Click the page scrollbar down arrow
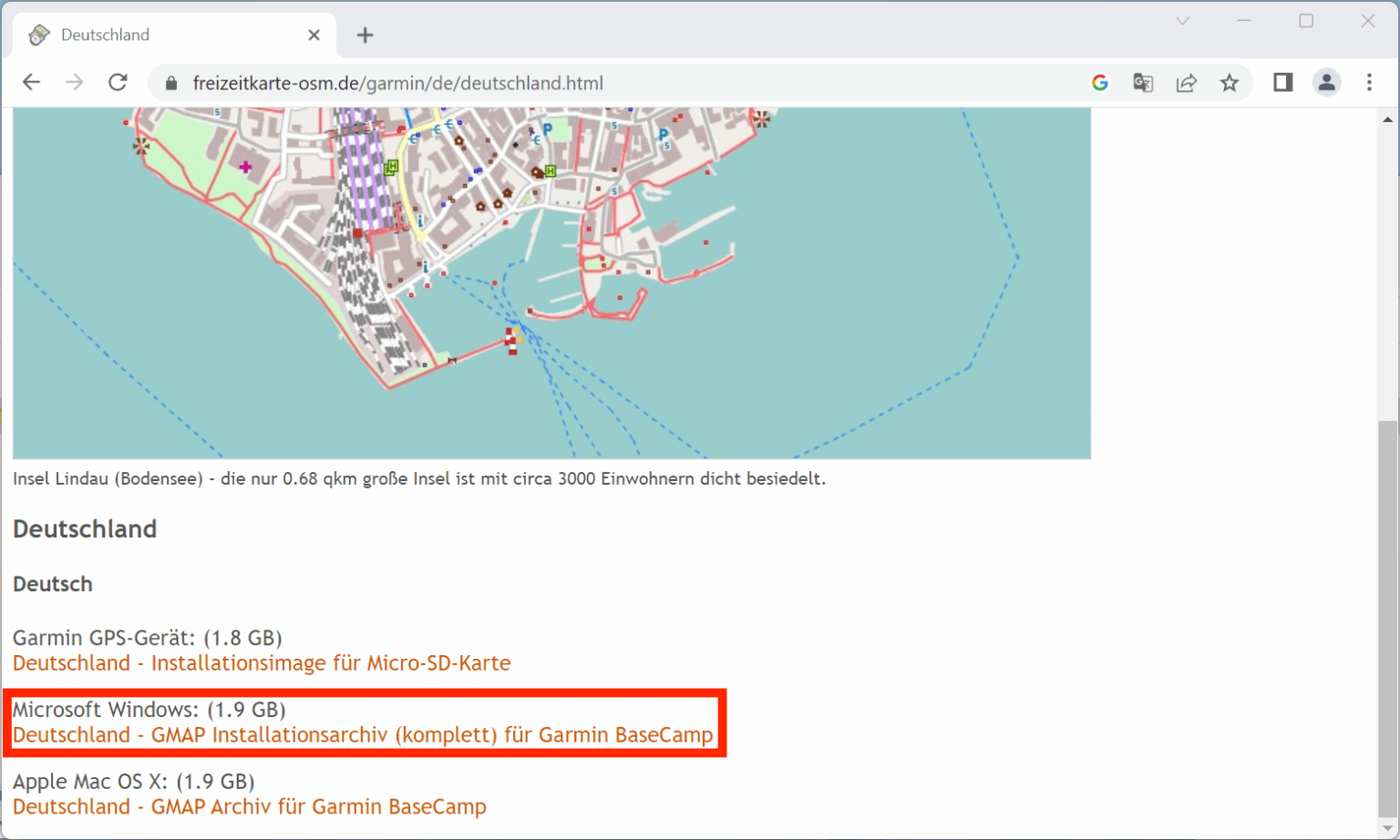The height and width of the screenshot is (840, 1400). (1389, 827)
